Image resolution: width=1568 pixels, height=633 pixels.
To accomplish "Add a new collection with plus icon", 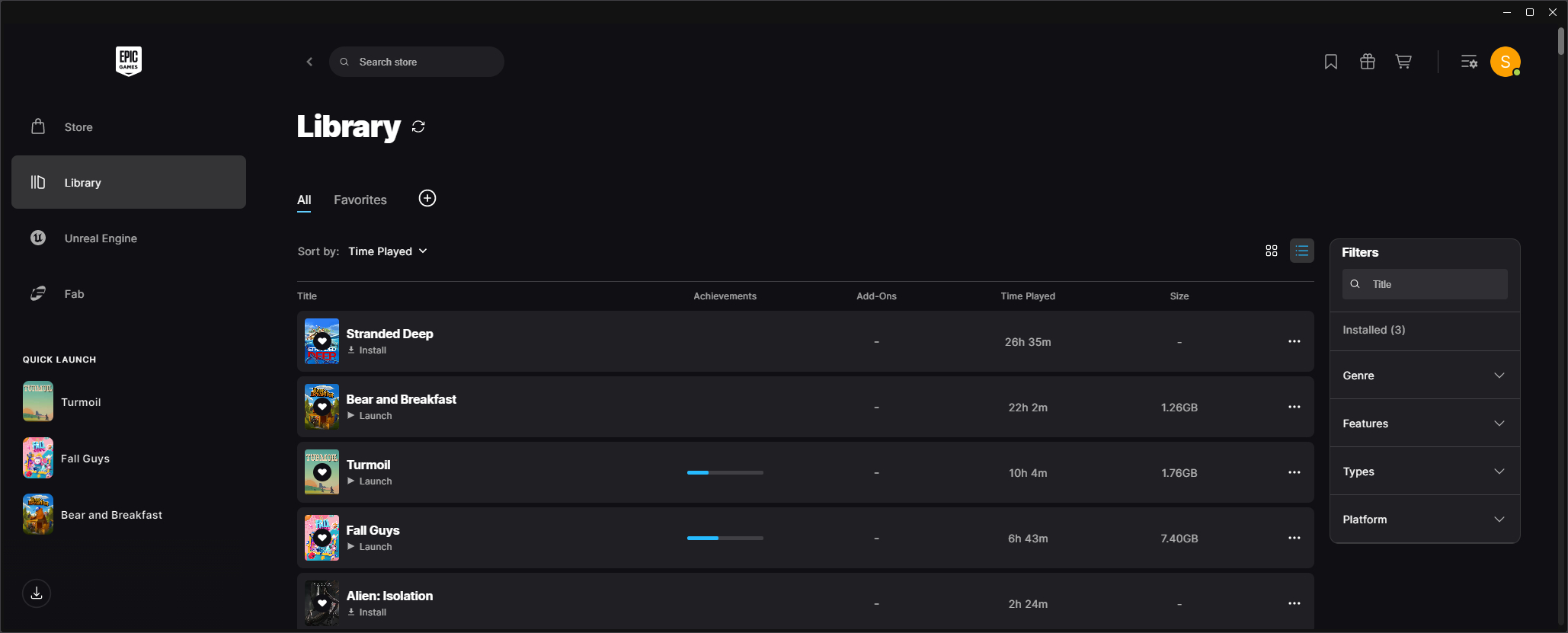I will [x=427, y=198].
